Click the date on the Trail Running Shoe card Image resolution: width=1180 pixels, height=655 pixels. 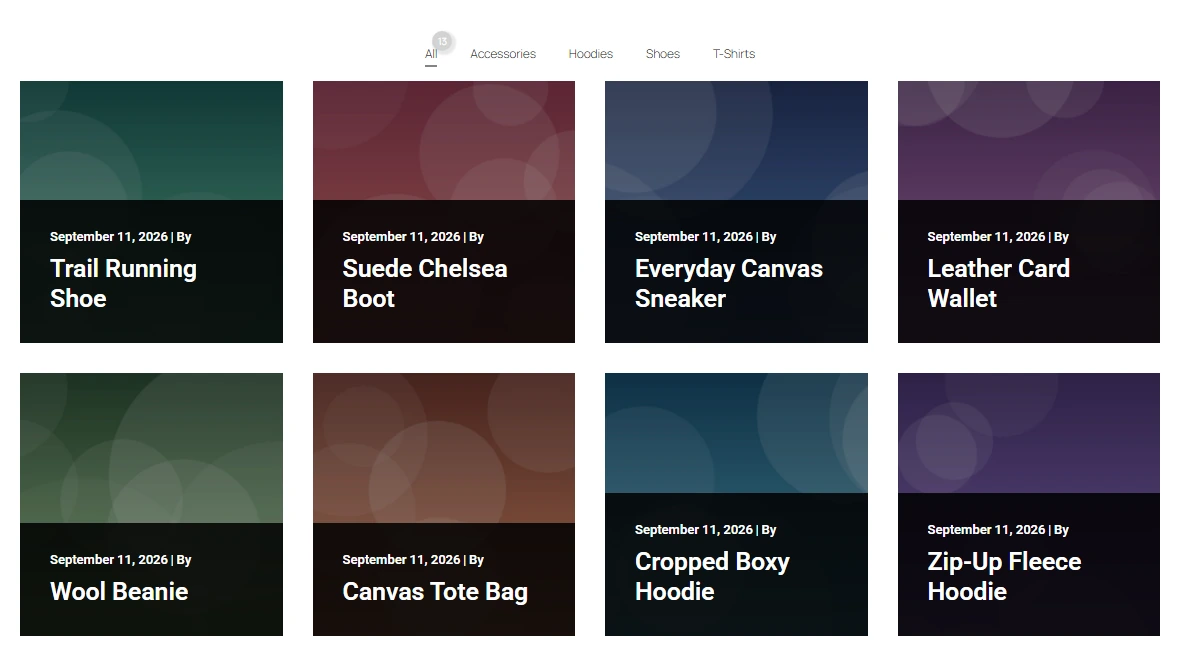click(108, 236)
